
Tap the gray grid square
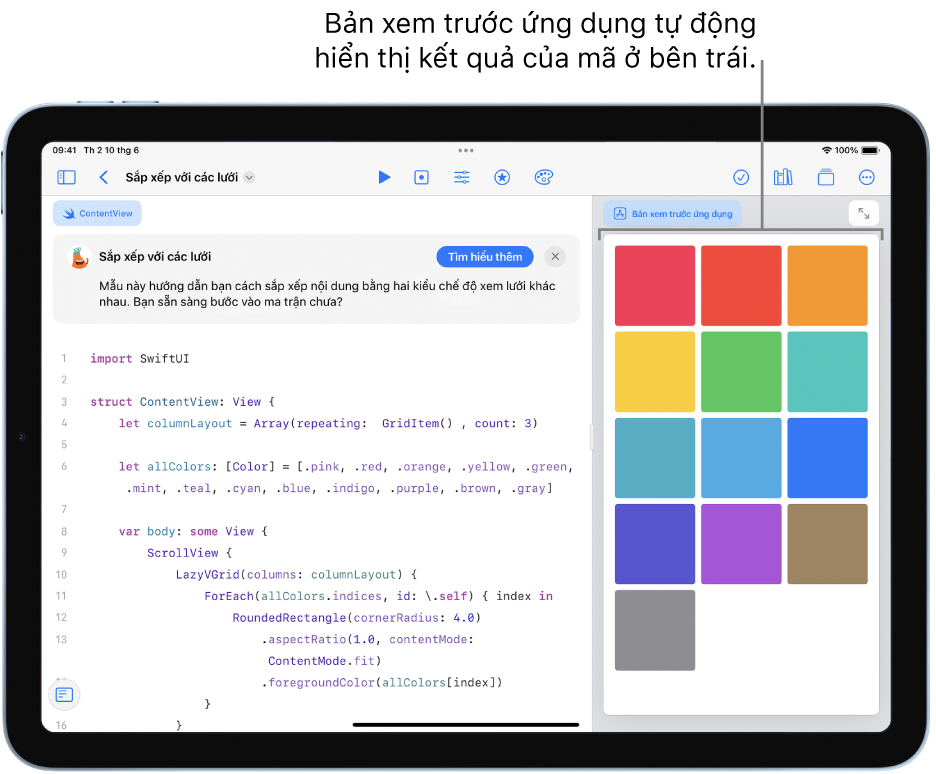pyautogui.click(x=655, y=630)
